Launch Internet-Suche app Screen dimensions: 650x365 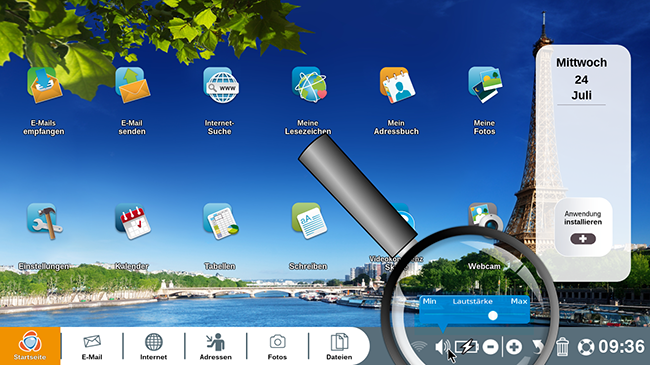click(221, 85)
